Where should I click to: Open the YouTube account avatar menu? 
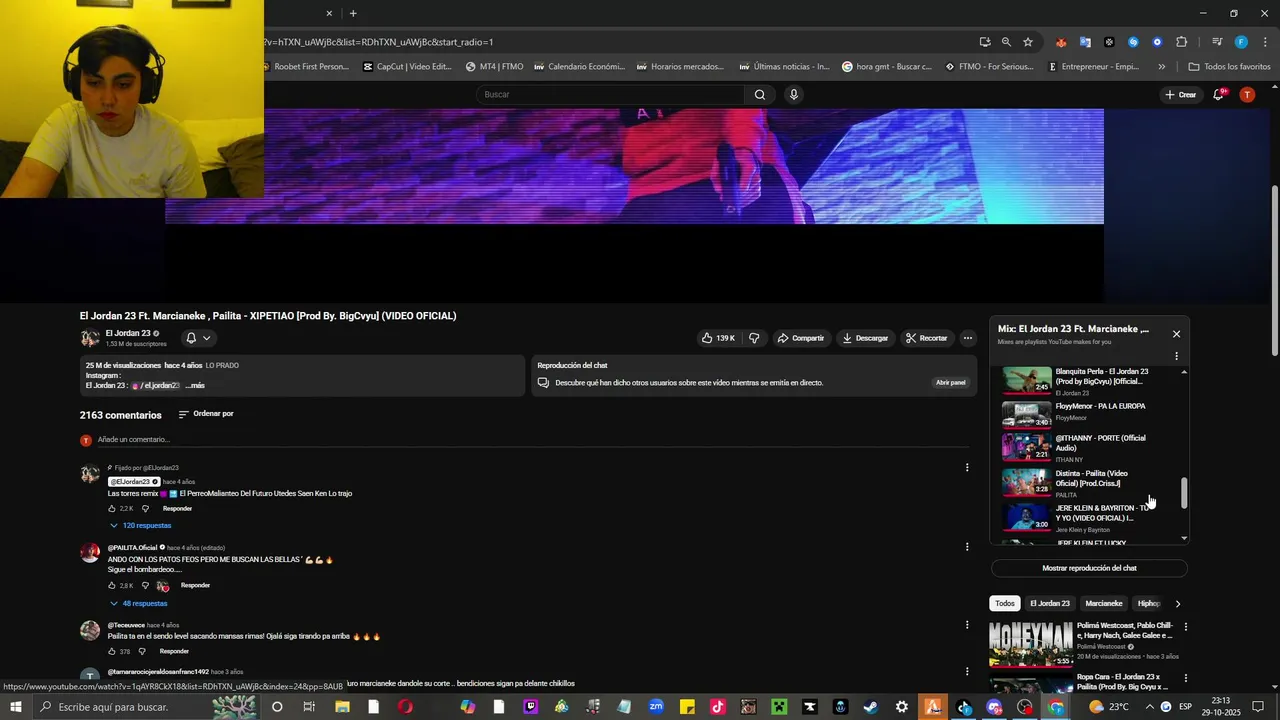coord(1247,94)
